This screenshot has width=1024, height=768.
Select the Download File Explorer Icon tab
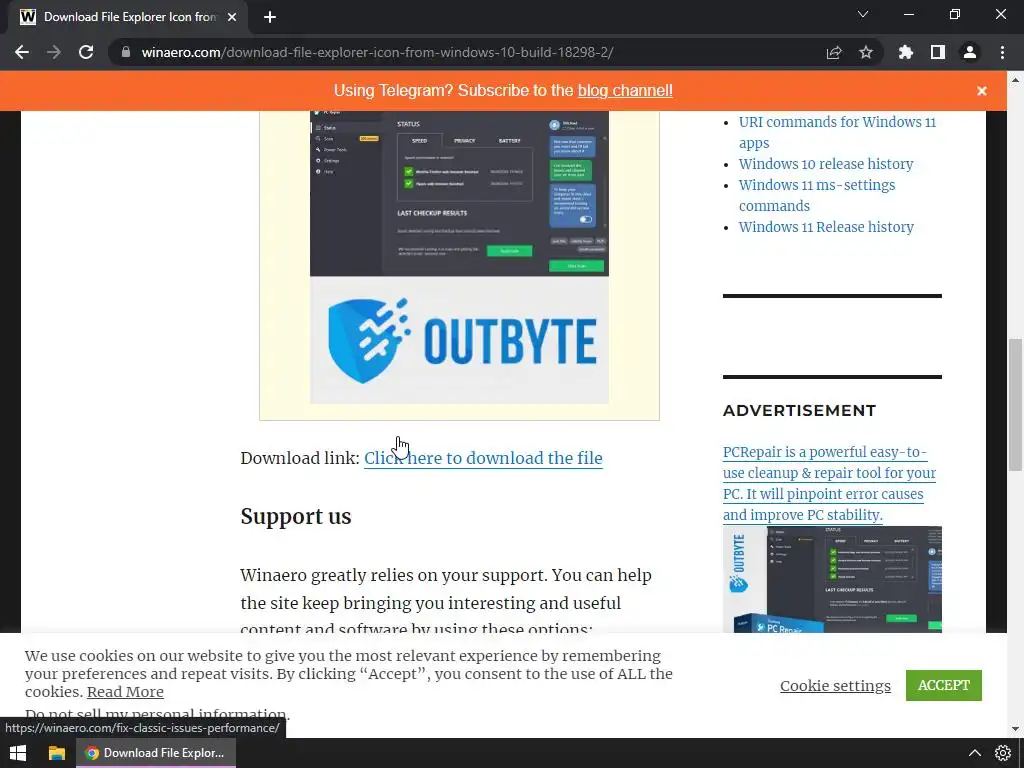tap(128, 17)
